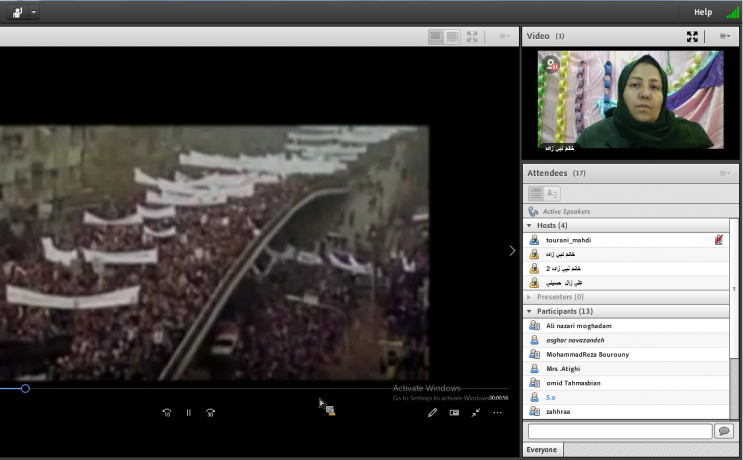The height and width of the screenshot is (460, 743).
Task: Open the three-dots more options menu
Action: (x=497, y=412)
